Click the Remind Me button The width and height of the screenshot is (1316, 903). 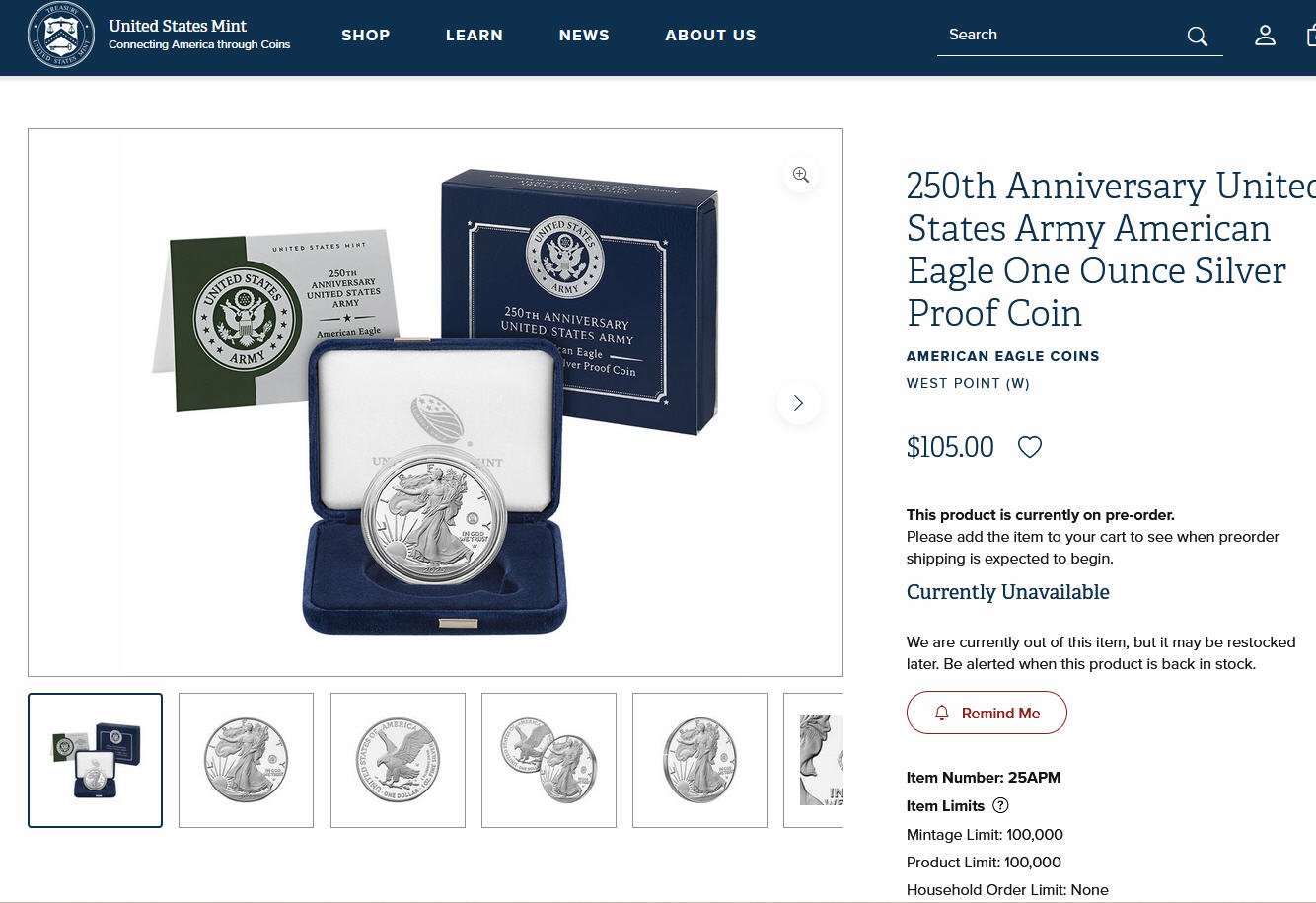coord(987,713)
